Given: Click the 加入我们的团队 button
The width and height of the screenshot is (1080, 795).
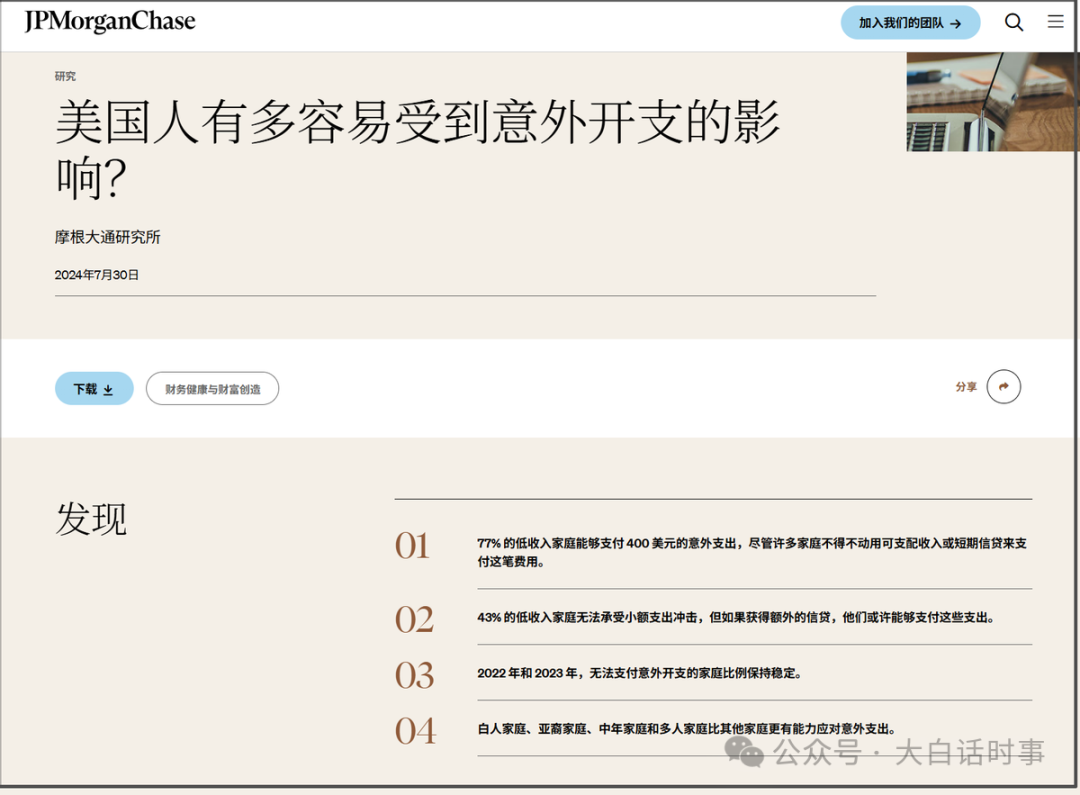Looking at the screenshot, I should [x=910, y=22].
